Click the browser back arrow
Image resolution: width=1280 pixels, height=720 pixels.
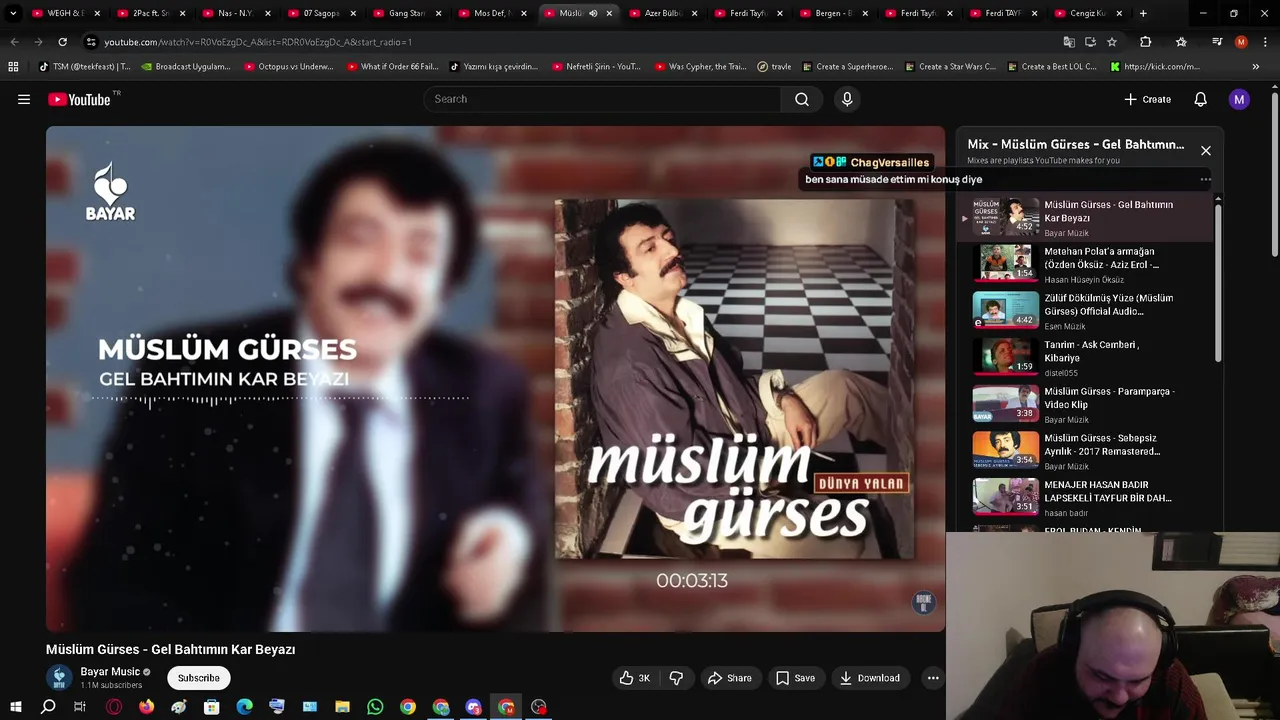(14, 42)
